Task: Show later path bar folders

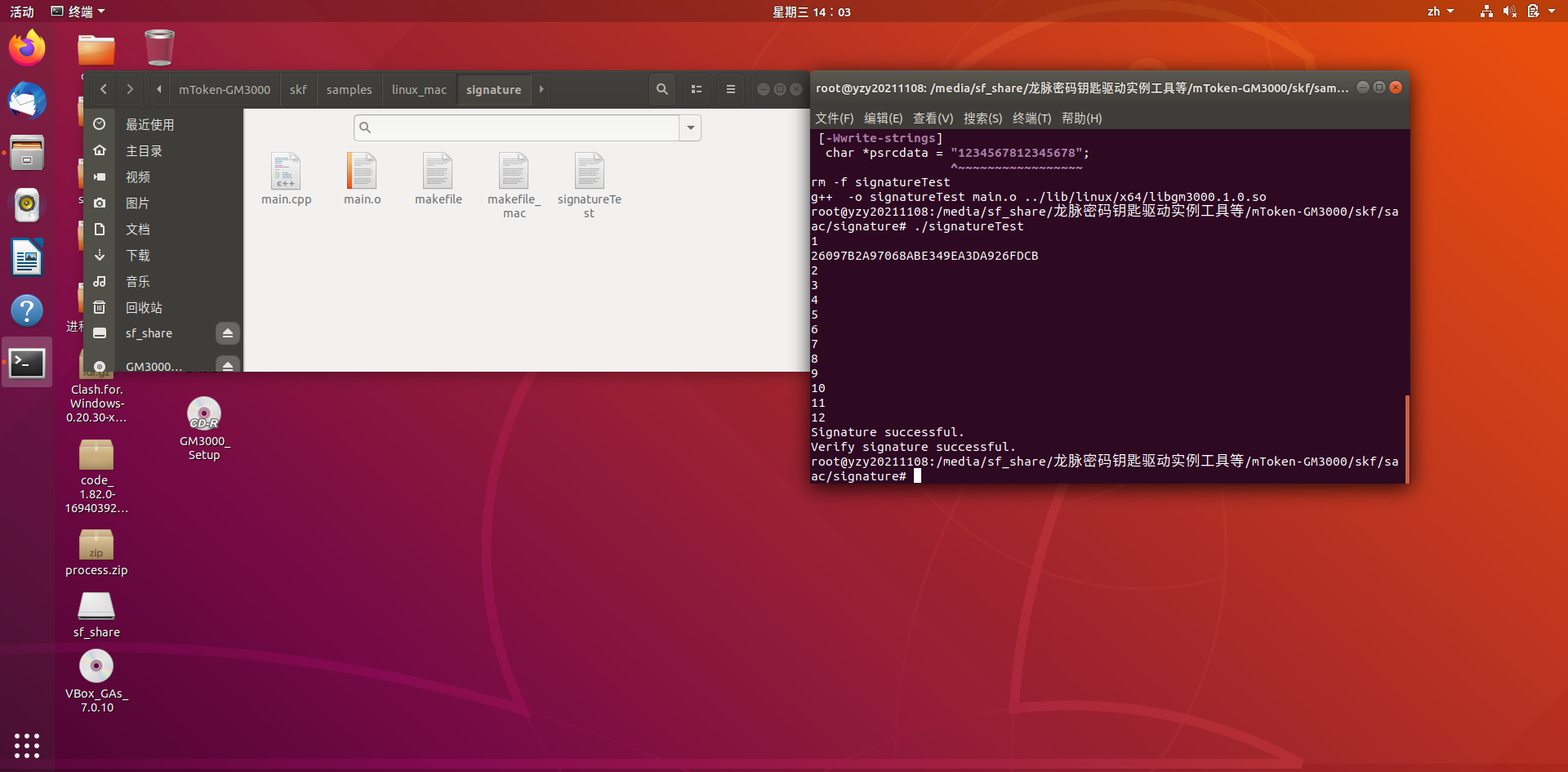Action: pos(541,89)
